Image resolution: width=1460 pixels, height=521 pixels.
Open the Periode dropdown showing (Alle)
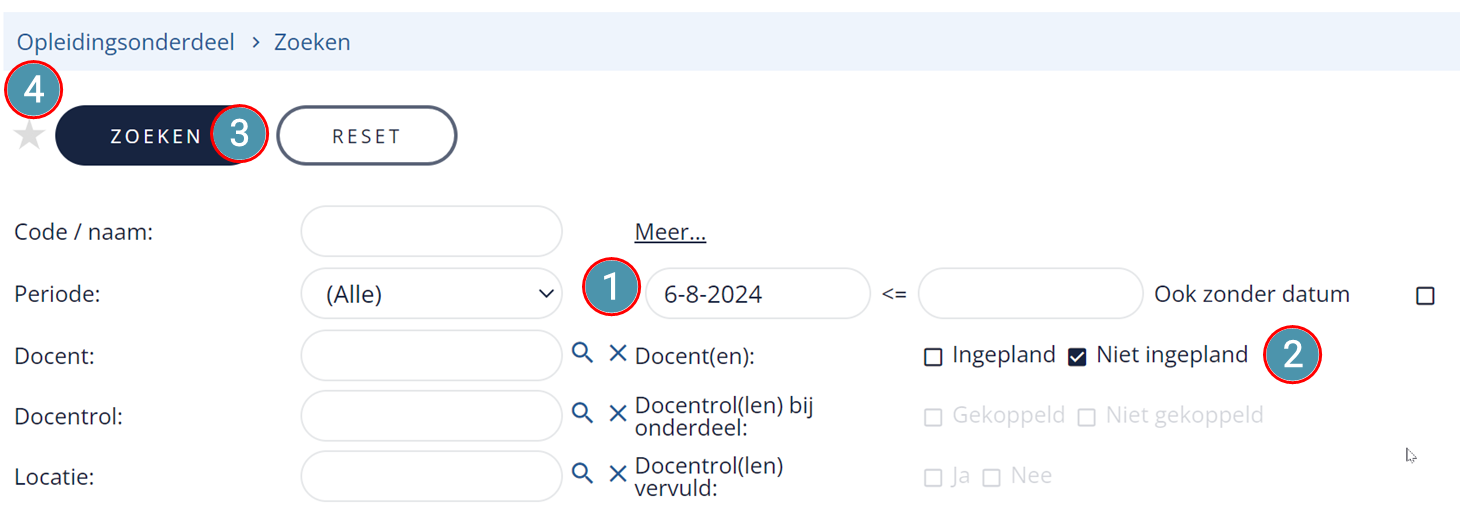tap(432, 294)
